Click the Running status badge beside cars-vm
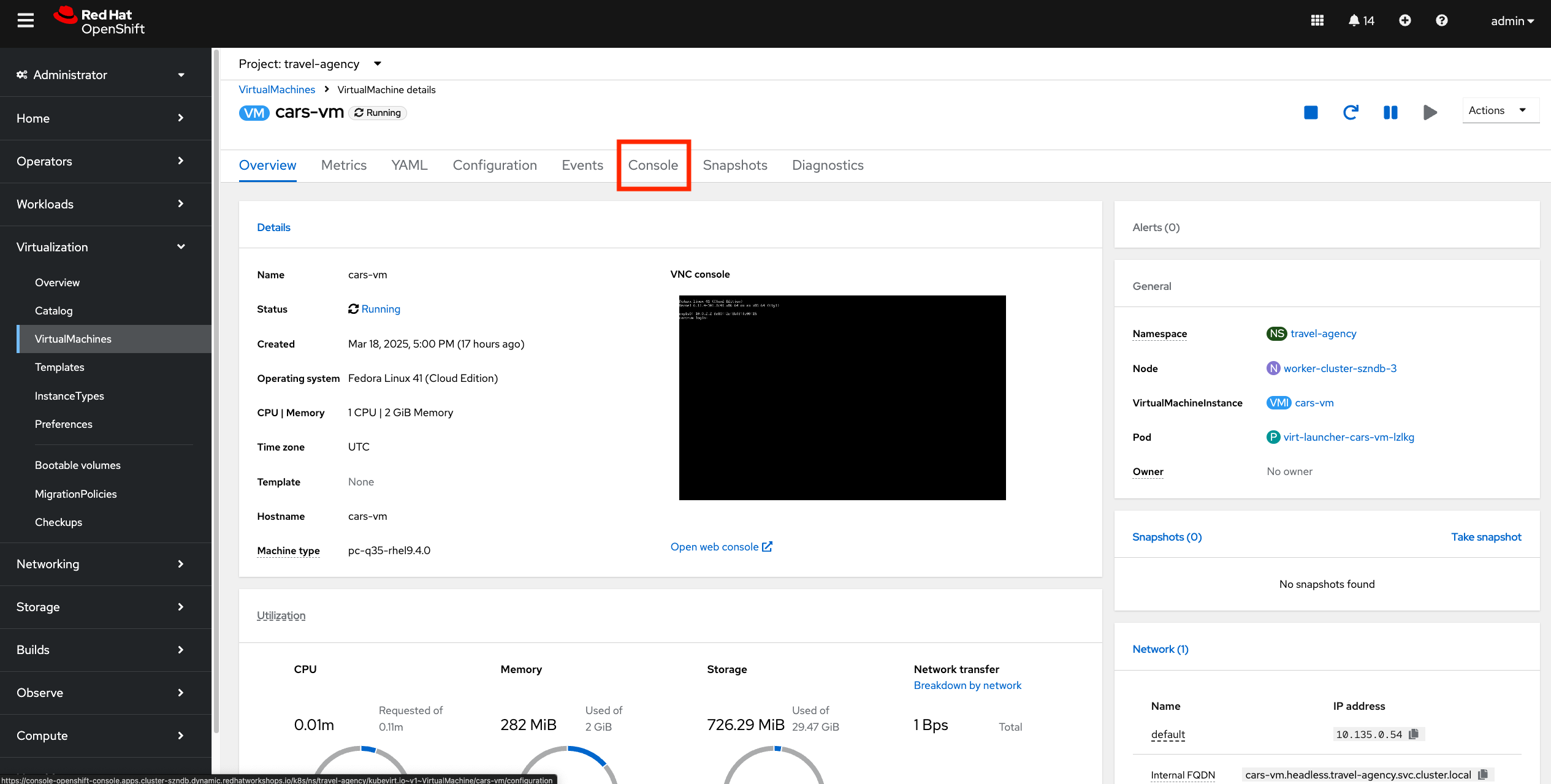Screen dimensions: 1551x784 [x=378, y=113]
